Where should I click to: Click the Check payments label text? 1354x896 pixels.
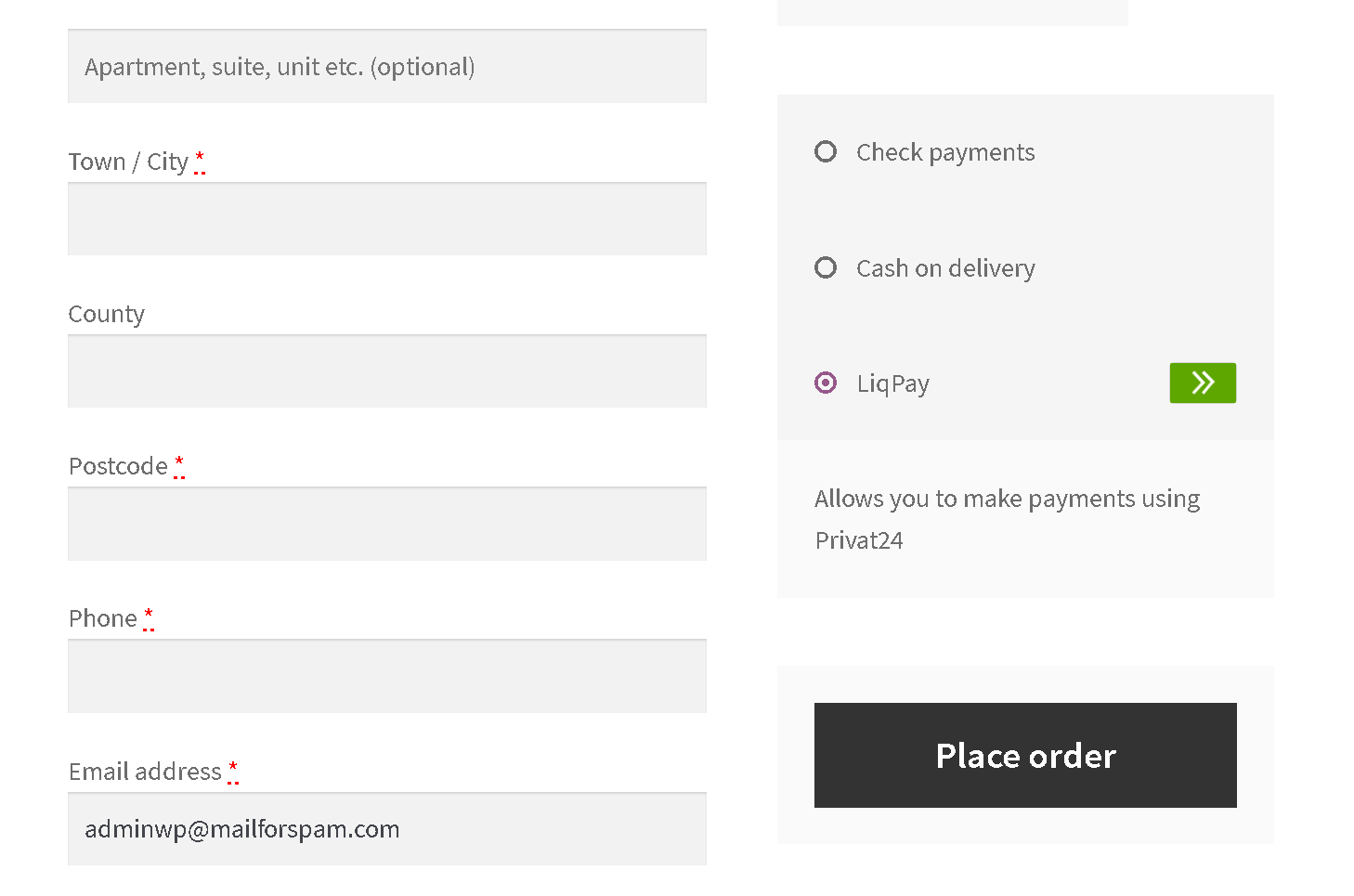[945, 152]
